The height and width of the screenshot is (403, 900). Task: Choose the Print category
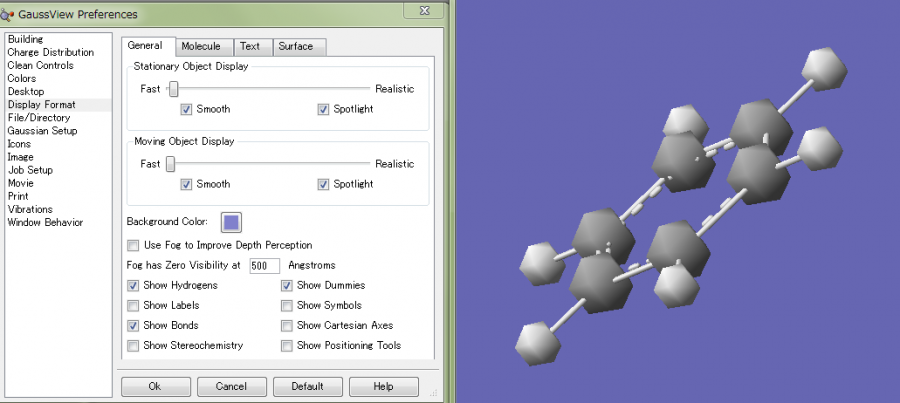[18, 196]
